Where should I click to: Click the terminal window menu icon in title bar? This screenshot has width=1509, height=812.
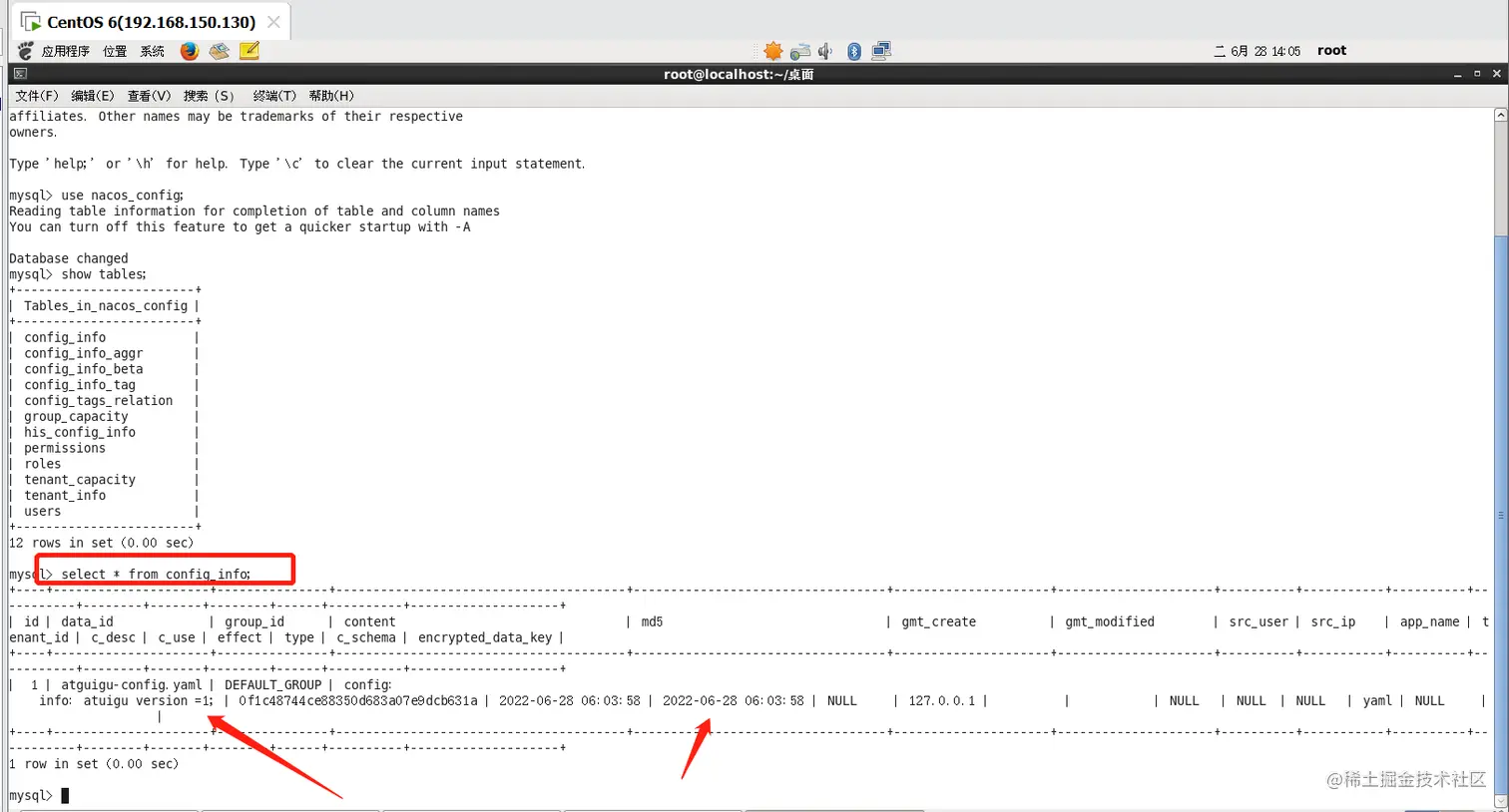[x=20, y=74]
